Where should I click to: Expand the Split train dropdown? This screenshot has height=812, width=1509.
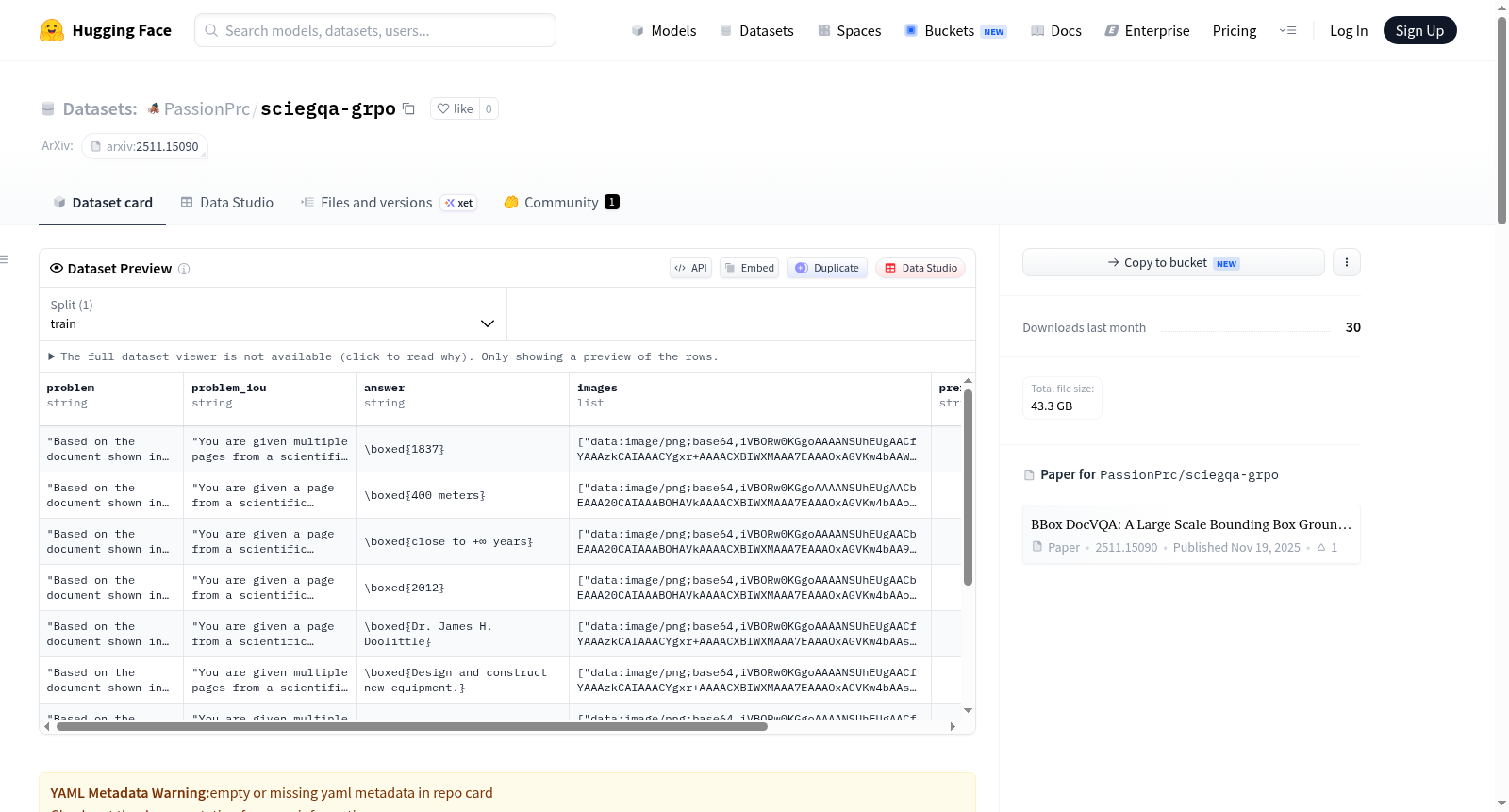click(273, 314)
